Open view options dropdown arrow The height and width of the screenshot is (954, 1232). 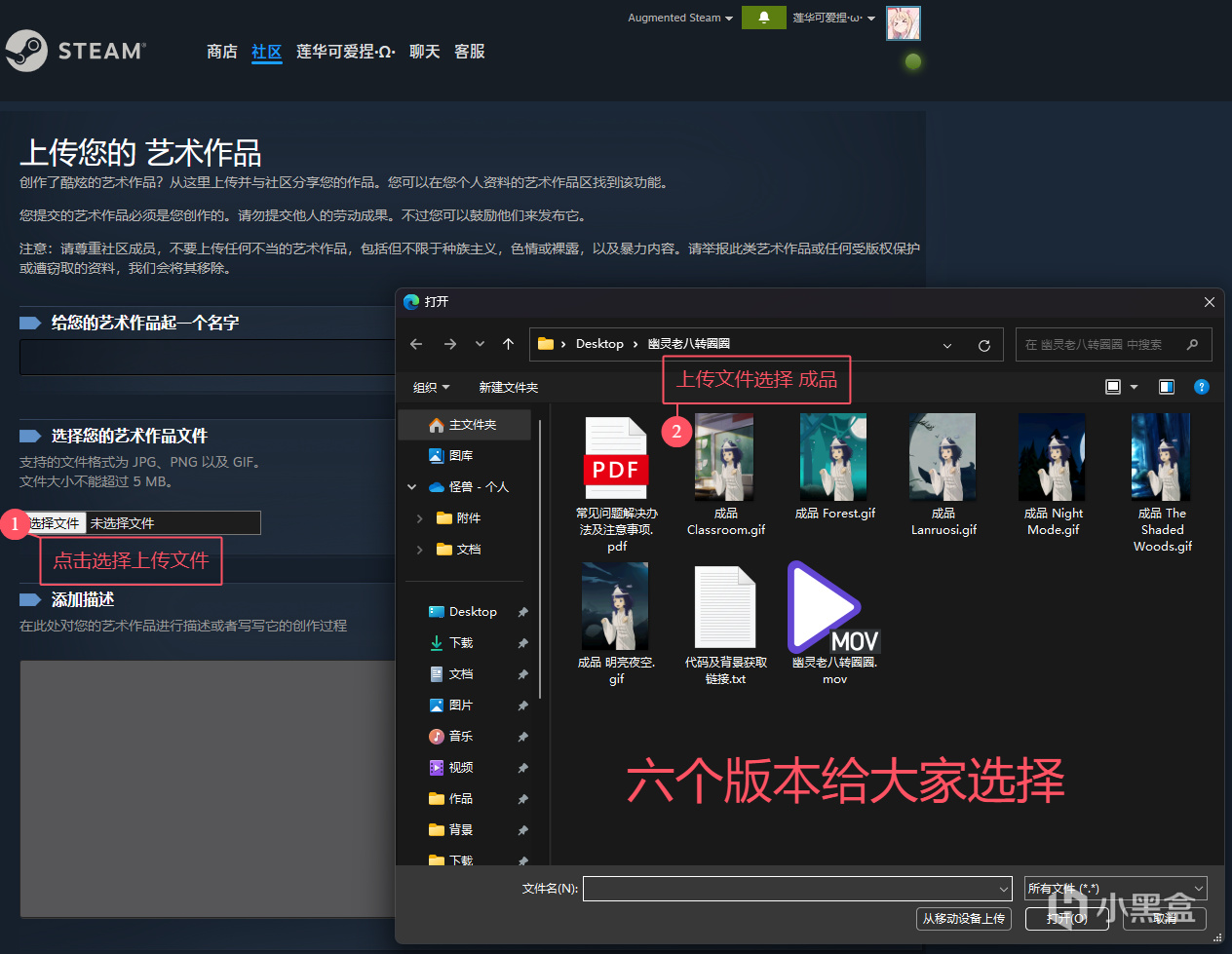(1135, 387)
